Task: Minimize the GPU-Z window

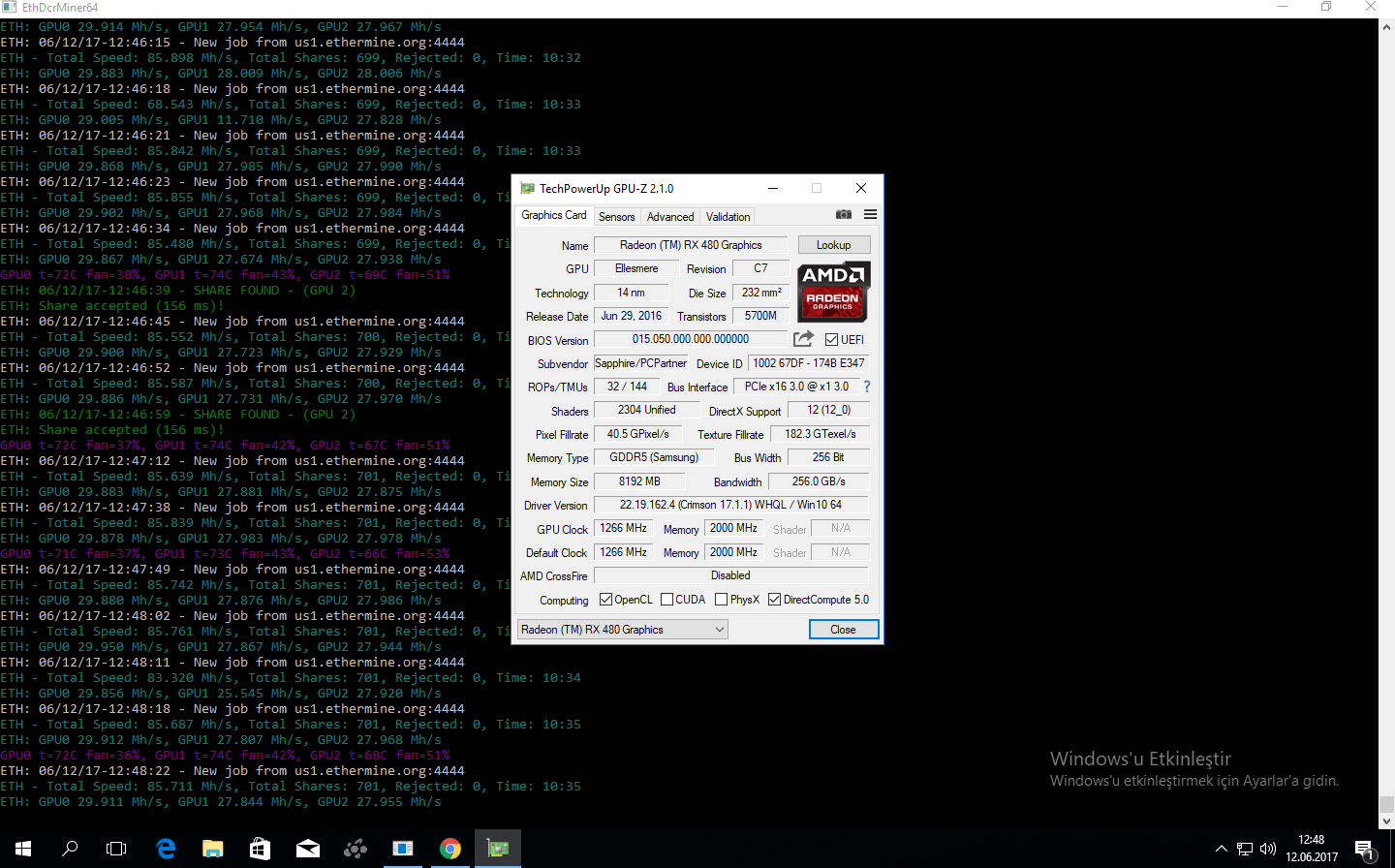Action: click(x=773, y=188)
